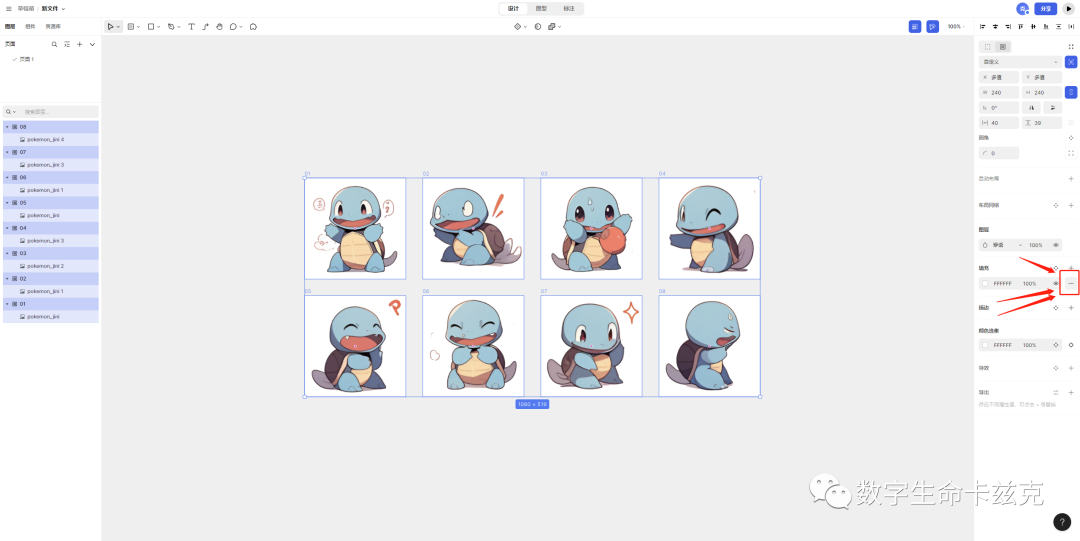This screenshot has width=1080, height=541.
Task: Switch to the Inspect tab (标注)
Action: [x=569, y=8]
